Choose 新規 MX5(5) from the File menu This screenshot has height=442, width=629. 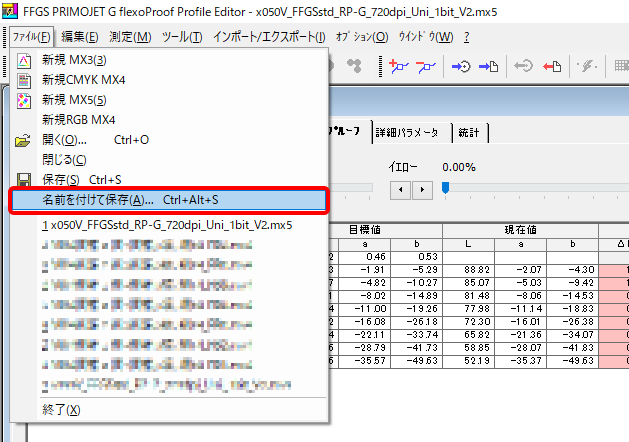click(168, 100)
